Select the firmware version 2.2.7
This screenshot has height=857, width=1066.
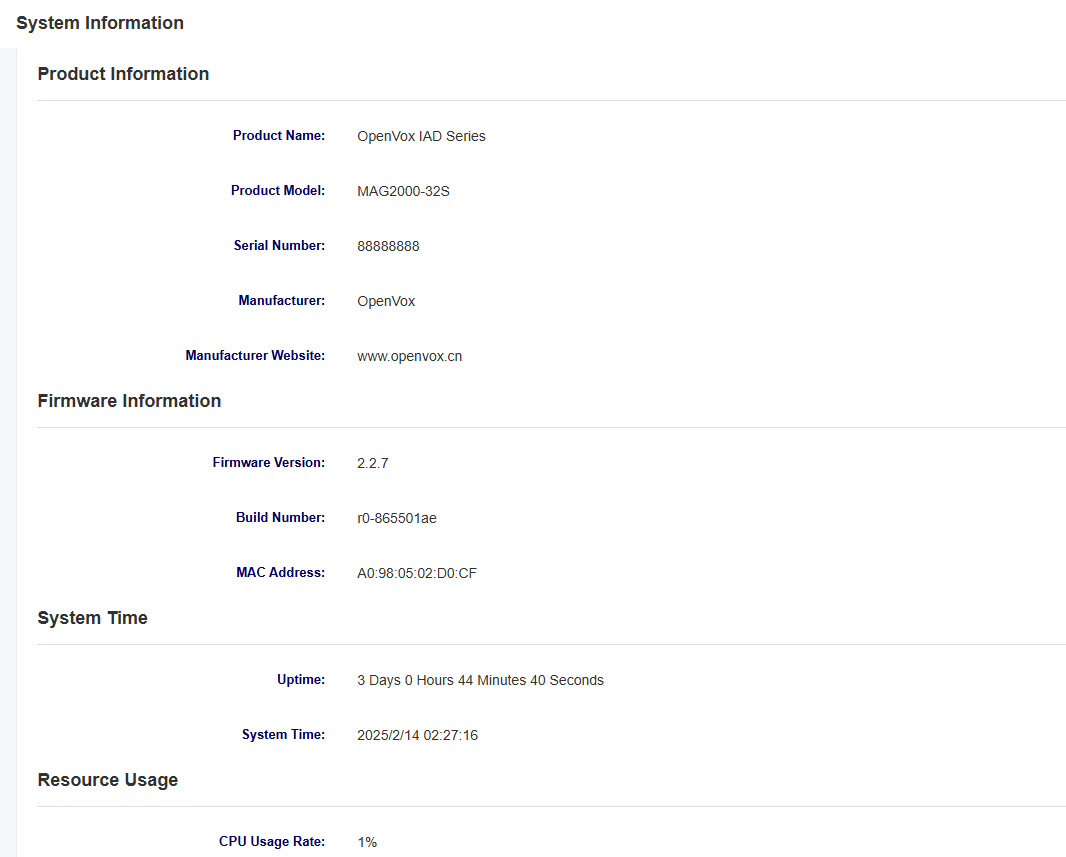pyautogui.click(x=373, y=463)
